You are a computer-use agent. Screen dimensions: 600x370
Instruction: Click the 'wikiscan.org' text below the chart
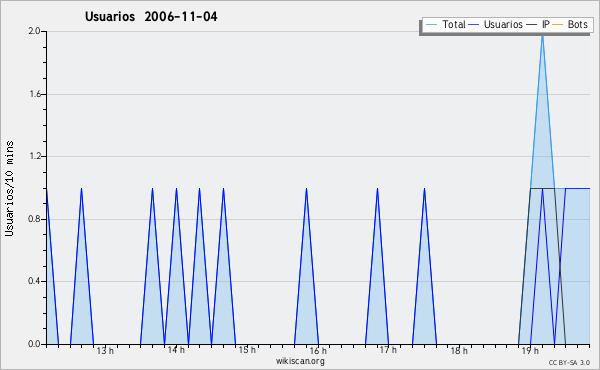click(x=300, y=361)
